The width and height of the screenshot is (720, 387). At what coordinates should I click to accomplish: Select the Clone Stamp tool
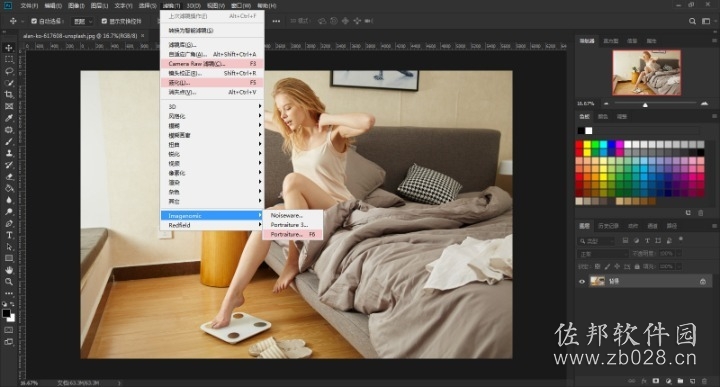pyautogui.click(x=9, y=153)
